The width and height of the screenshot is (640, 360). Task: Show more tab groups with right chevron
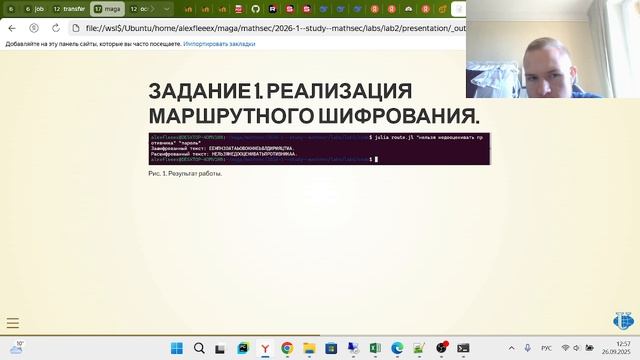tap(153, 9)
